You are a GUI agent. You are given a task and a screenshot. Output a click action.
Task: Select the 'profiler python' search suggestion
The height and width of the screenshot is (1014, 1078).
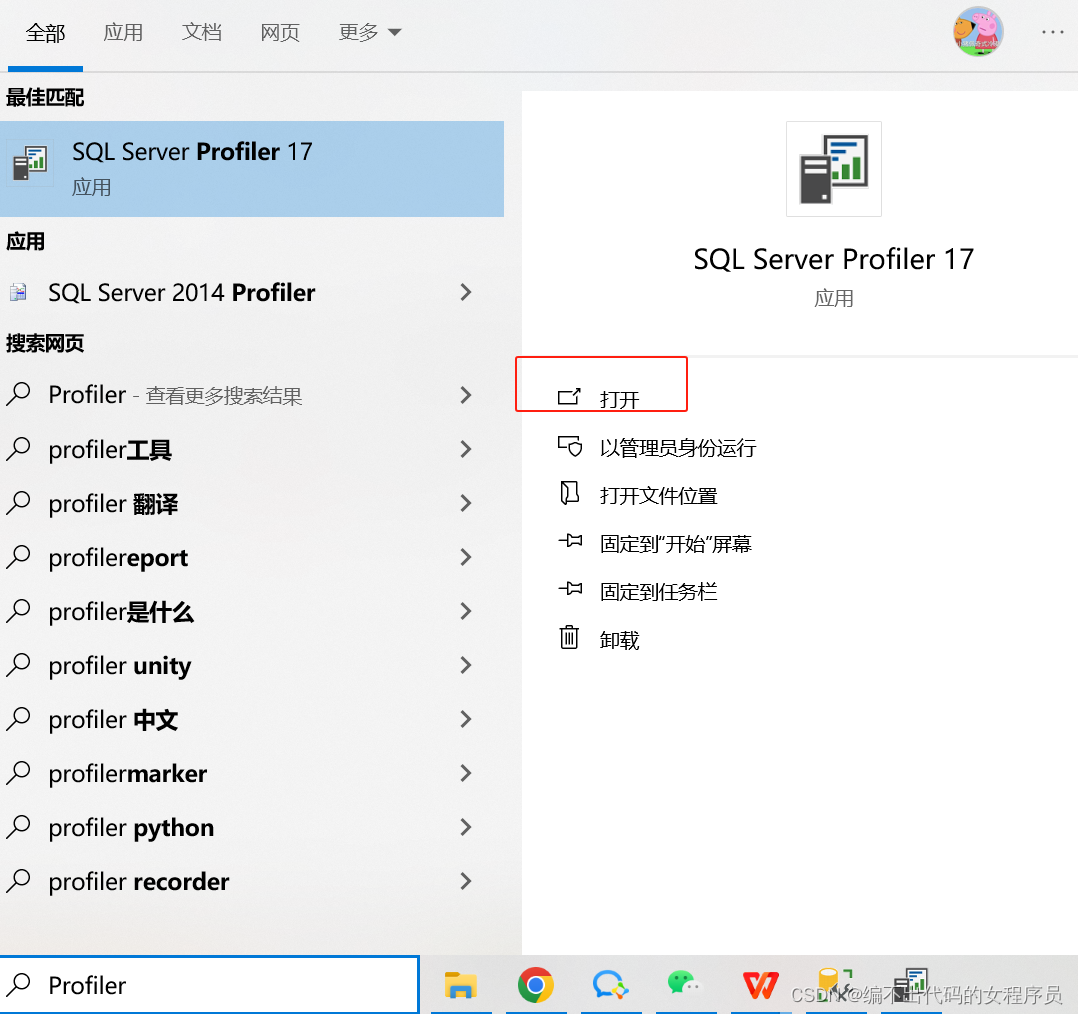point(252,827)
